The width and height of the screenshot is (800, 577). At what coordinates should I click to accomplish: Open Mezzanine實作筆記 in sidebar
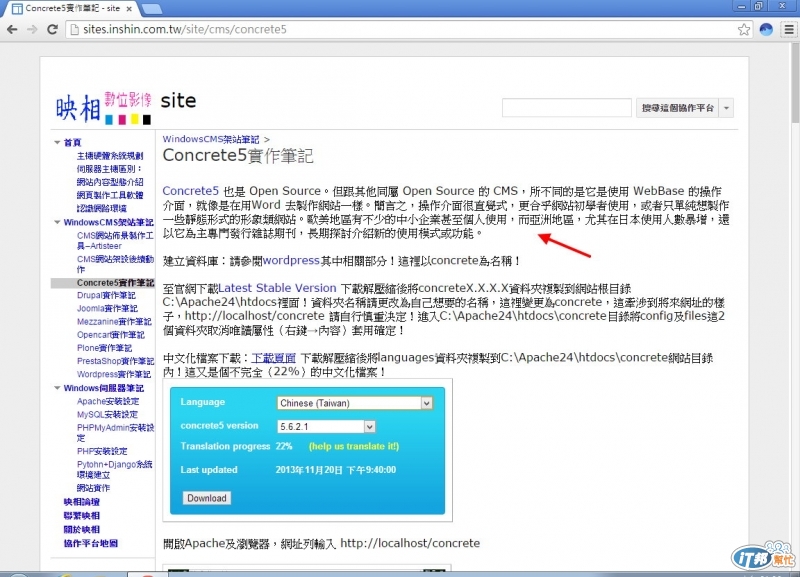(114, 321)
